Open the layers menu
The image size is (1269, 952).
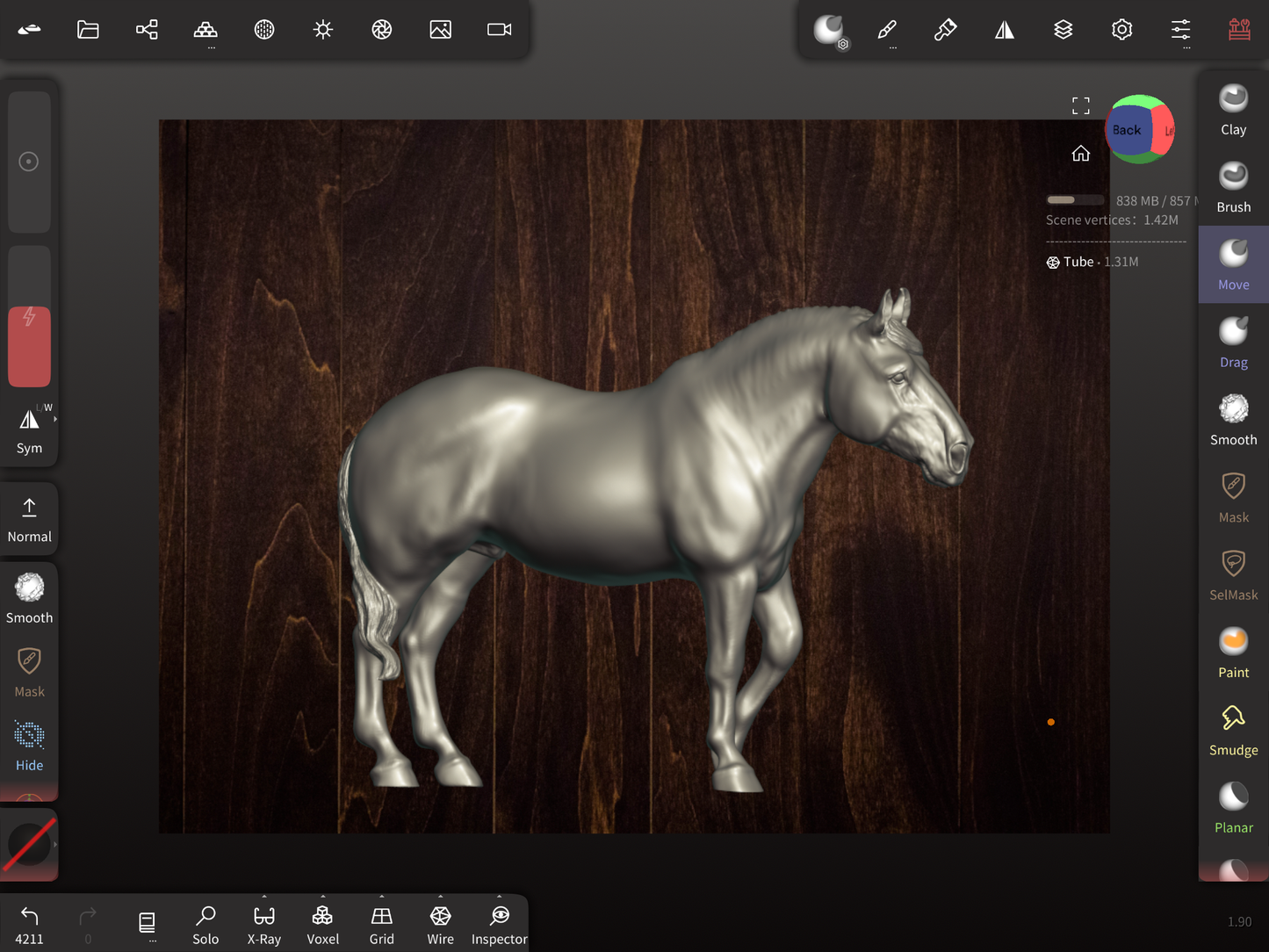coord(1063,30)
